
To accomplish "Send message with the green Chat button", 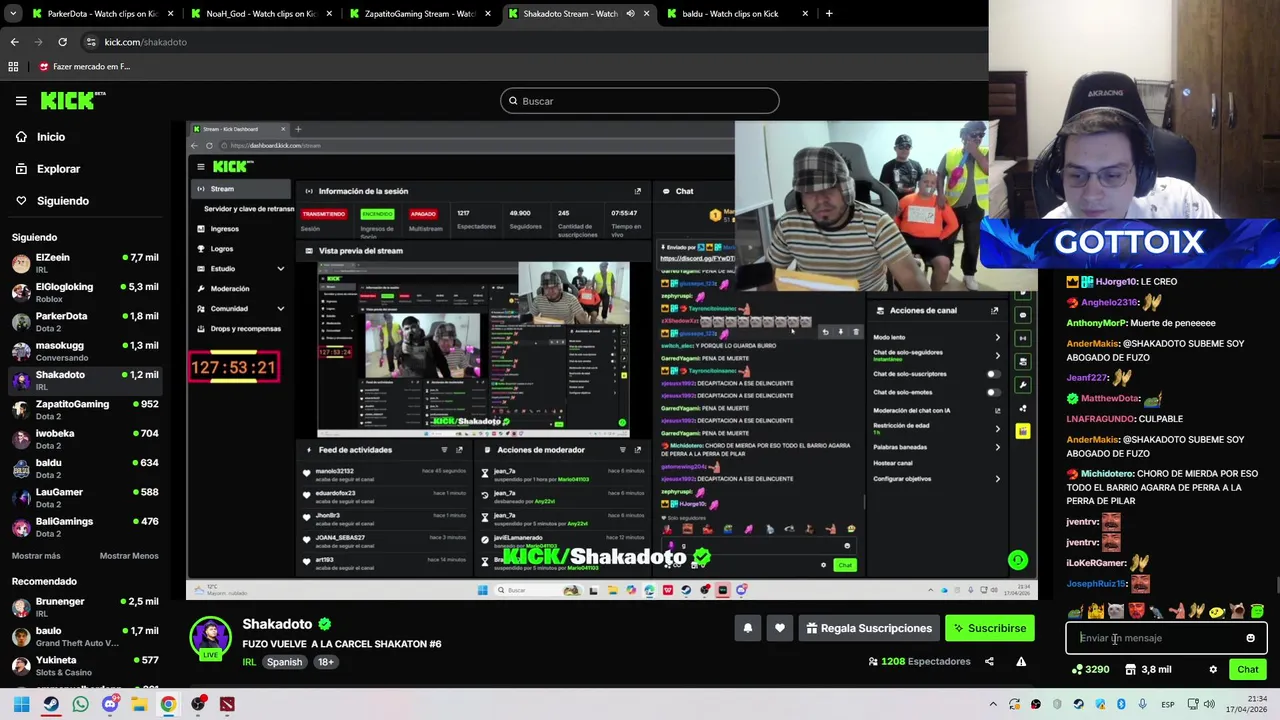I will click(x=1248, y=670).
